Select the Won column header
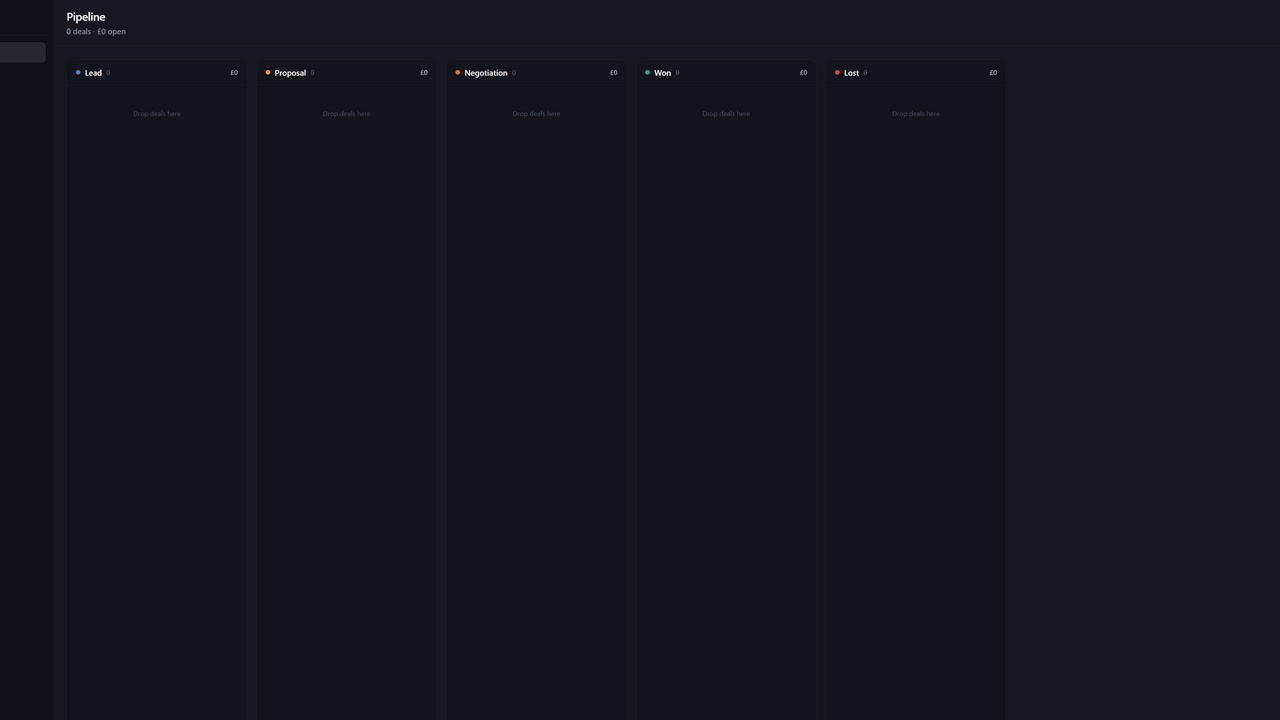The width and height of the screenshot is (1280, 720). 726,73
